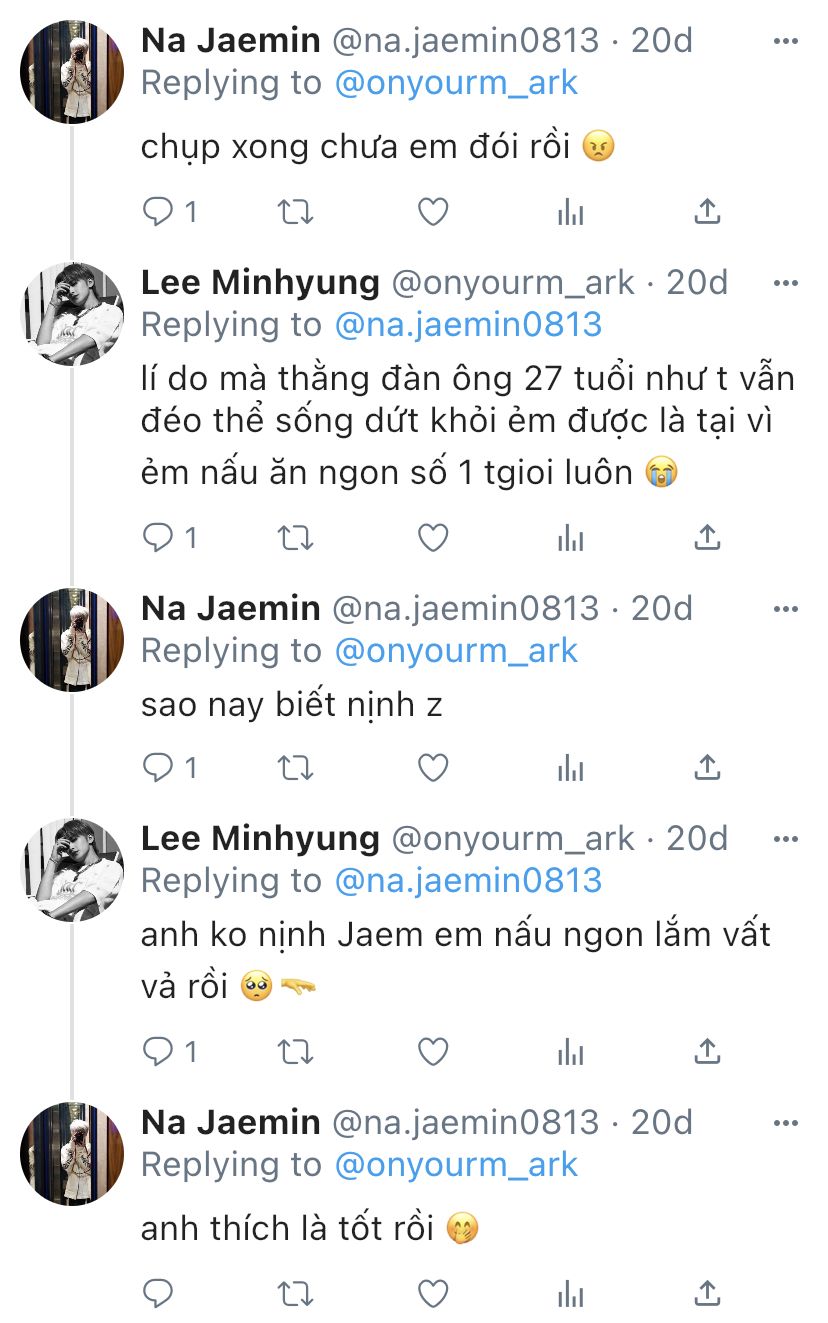Open @na.jaemin0813 link in 'lí do mà' reply
Viewport: 828px width, 1323px height.
[x=469, y=324]
